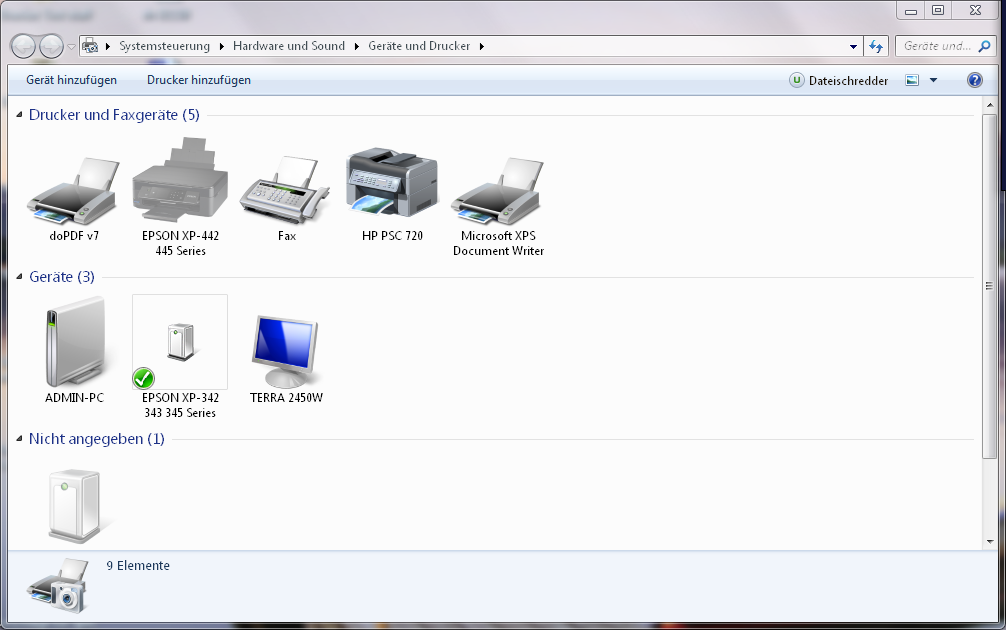
Task: Click the 9 Elemente status text
Action: pos(138,566)
